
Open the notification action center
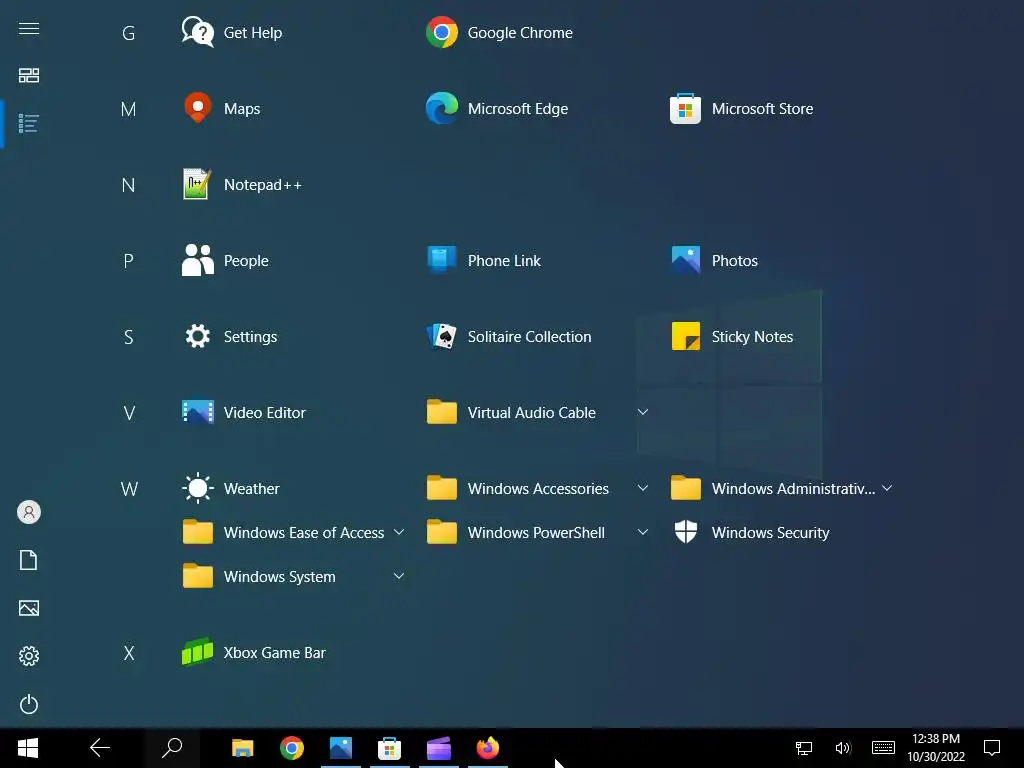992,748
